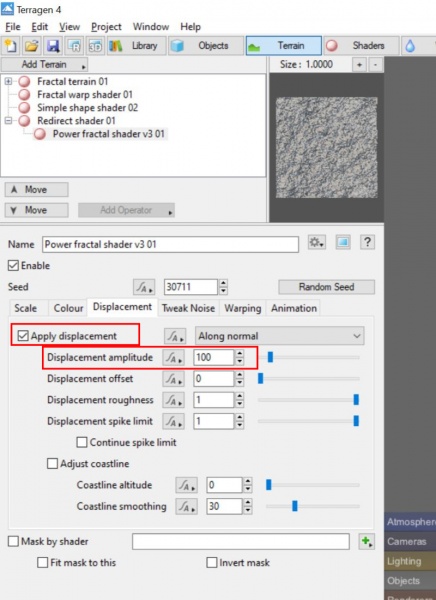Enable Adjust coastline checkbox
Image resolution: width=436 pixels, height=600 pixels.
click(x=52, y=464)
